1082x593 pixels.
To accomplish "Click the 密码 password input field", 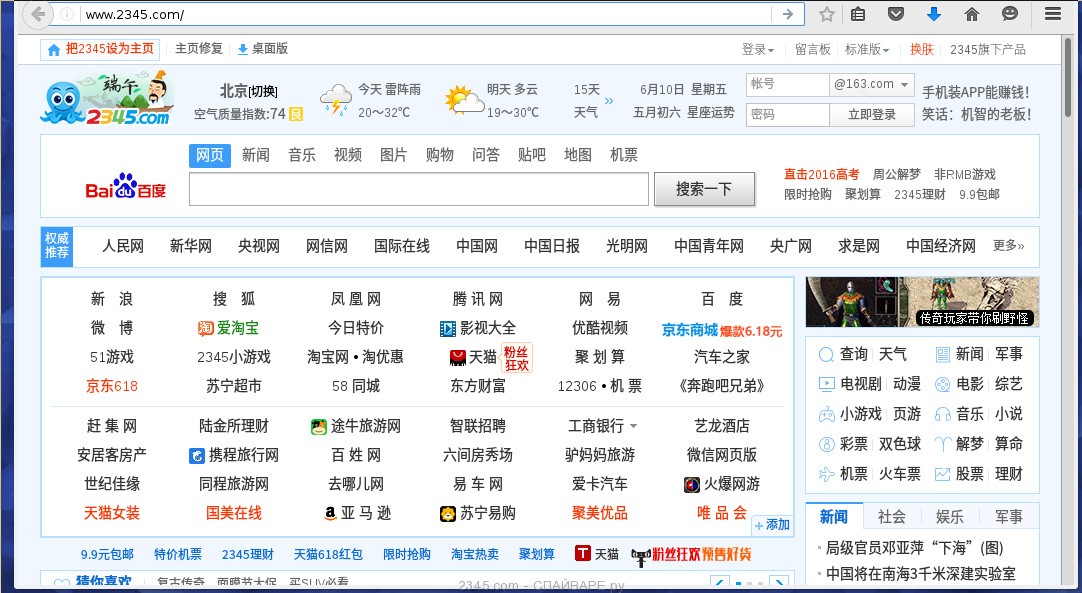I will (x=787, y=115).
